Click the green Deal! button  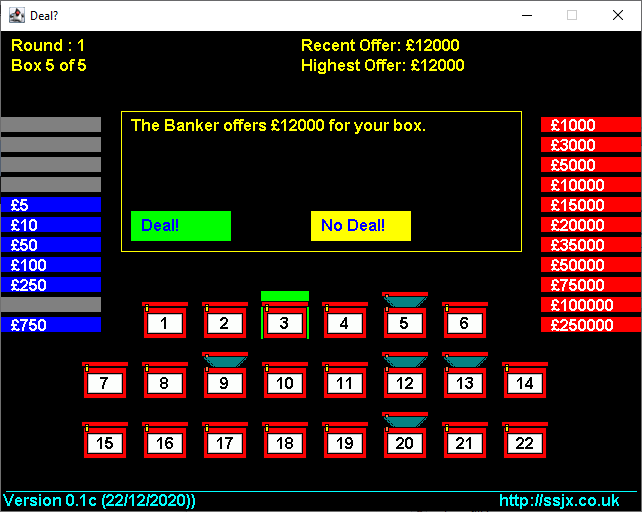click(x=181, y=226)
